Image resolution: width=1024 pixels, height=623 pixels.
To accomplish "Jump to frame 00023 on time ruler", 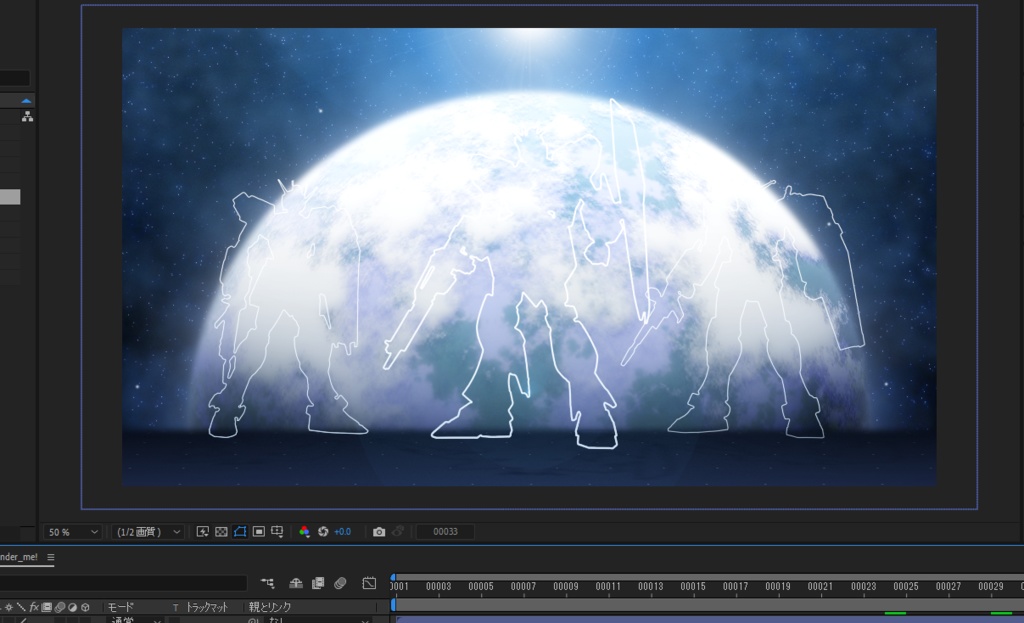I will pos(863,586).
